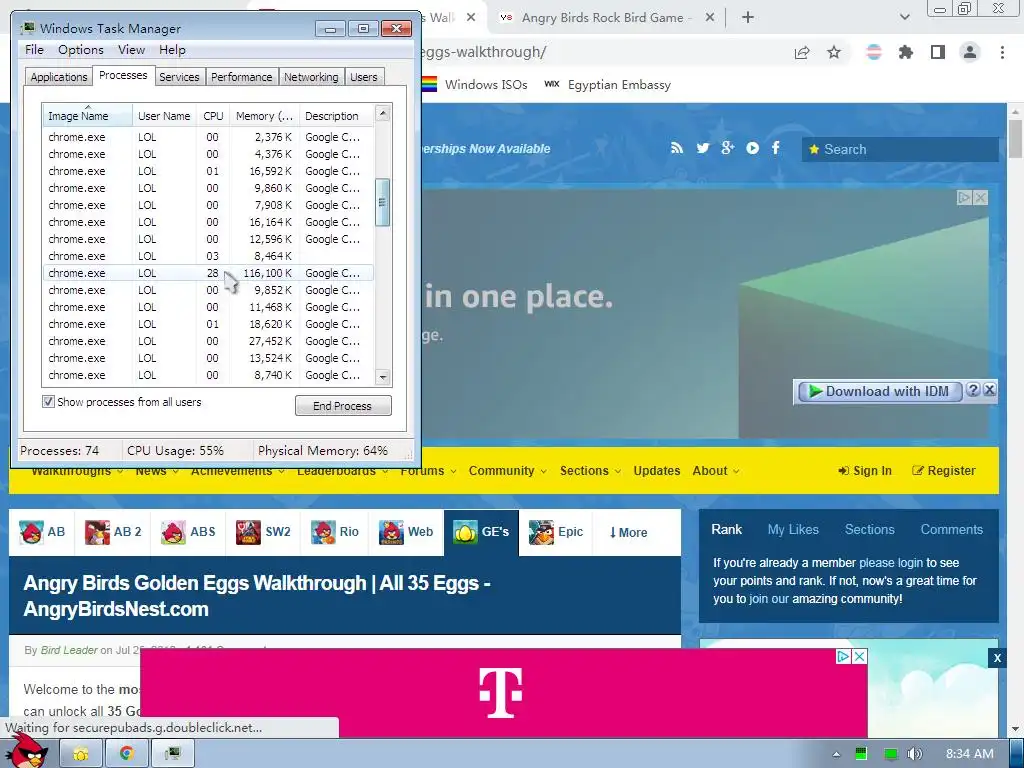Open the Task Manager Help menu
Viewport: 1024px width, 768px height.
point(172,50)
